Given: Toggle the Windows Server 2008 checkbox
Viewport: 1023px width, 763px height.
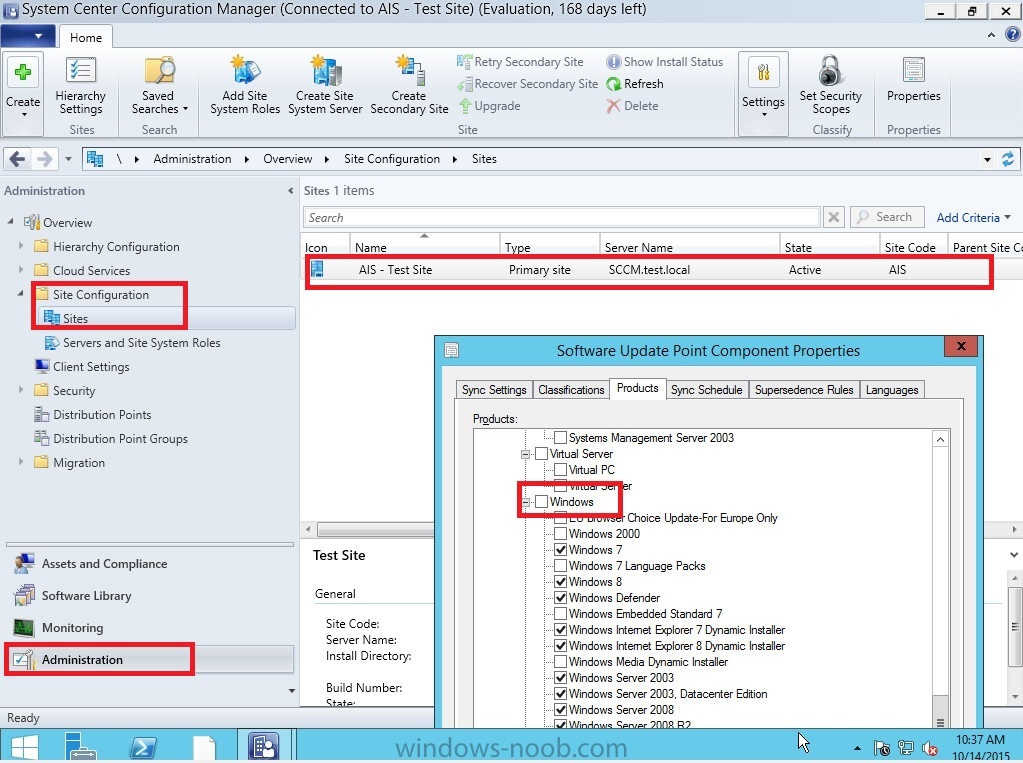Looking at the screenshot, I should tap(560, 709).
